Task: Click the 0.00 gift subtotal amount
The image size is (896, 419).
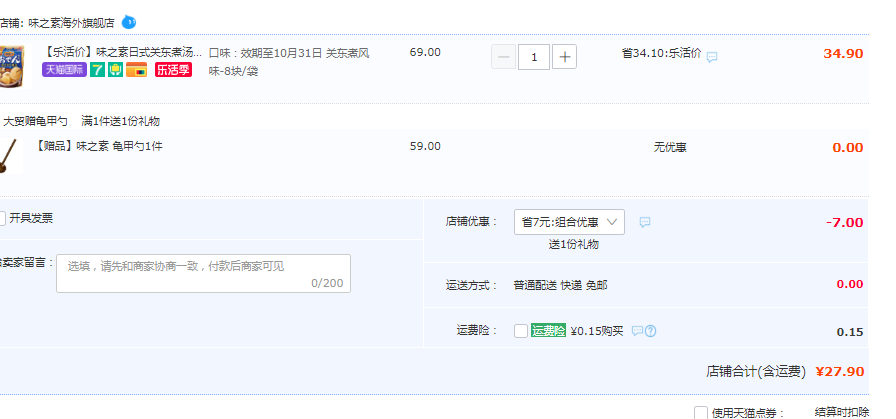Action: click(x=847, y=147)
